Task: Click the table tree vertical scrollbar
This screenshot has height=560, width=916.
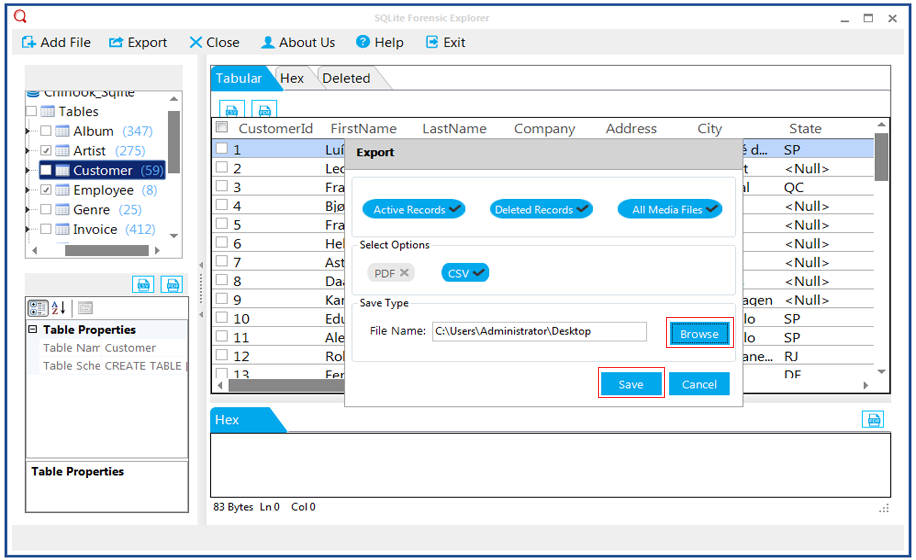Action: click(x=174, y=142)
